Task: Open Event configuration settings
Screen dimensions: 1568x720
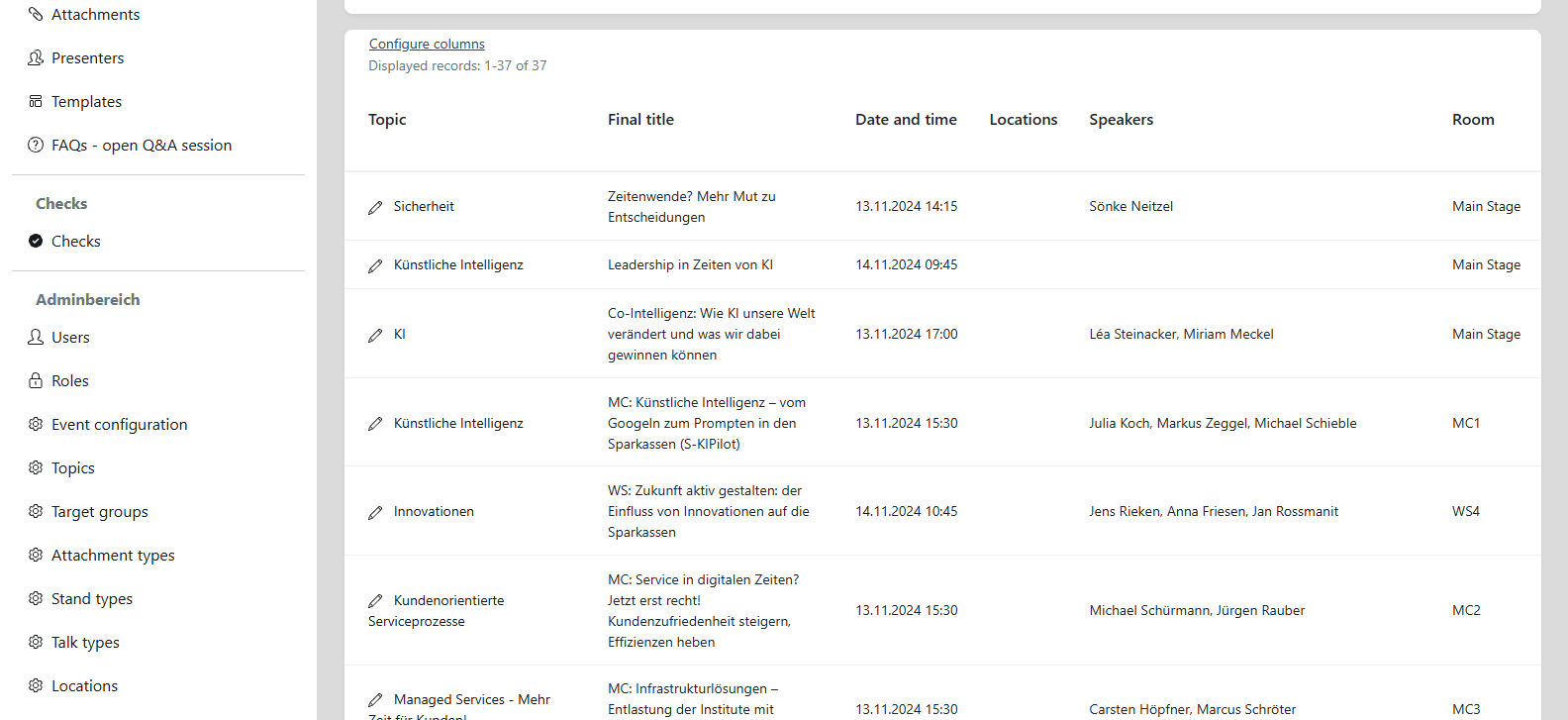Action: coord(119,424)
